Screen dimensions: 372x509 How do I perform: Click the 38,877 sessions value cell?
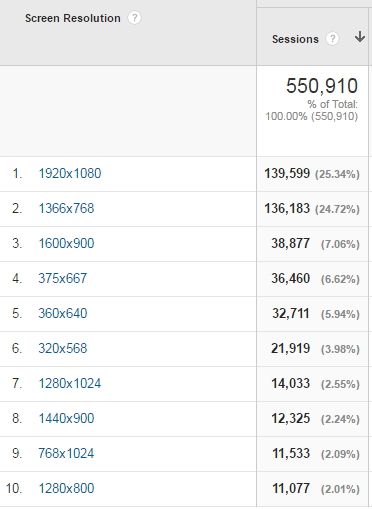tap(312, 244)
